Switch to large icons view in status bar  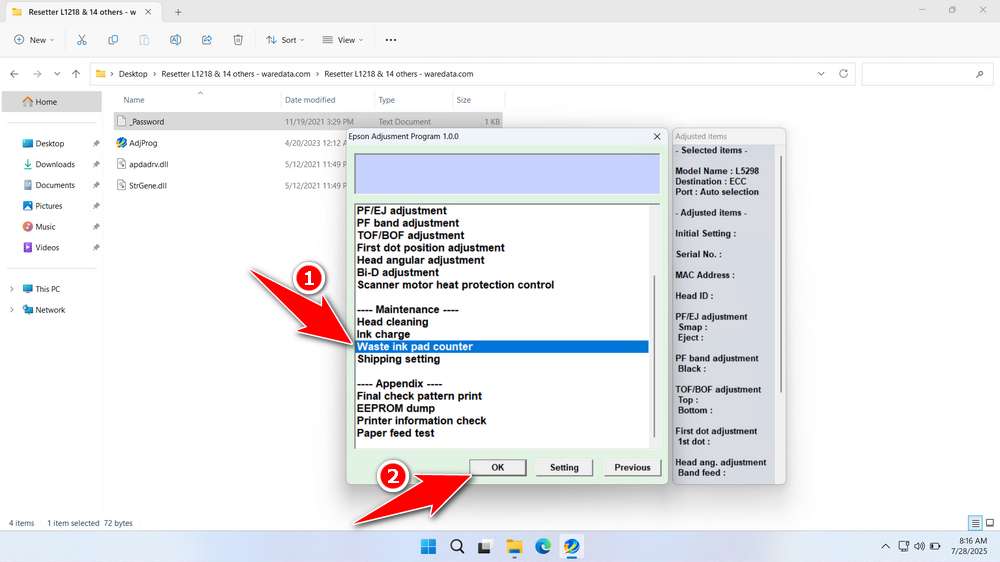point(990,523)
